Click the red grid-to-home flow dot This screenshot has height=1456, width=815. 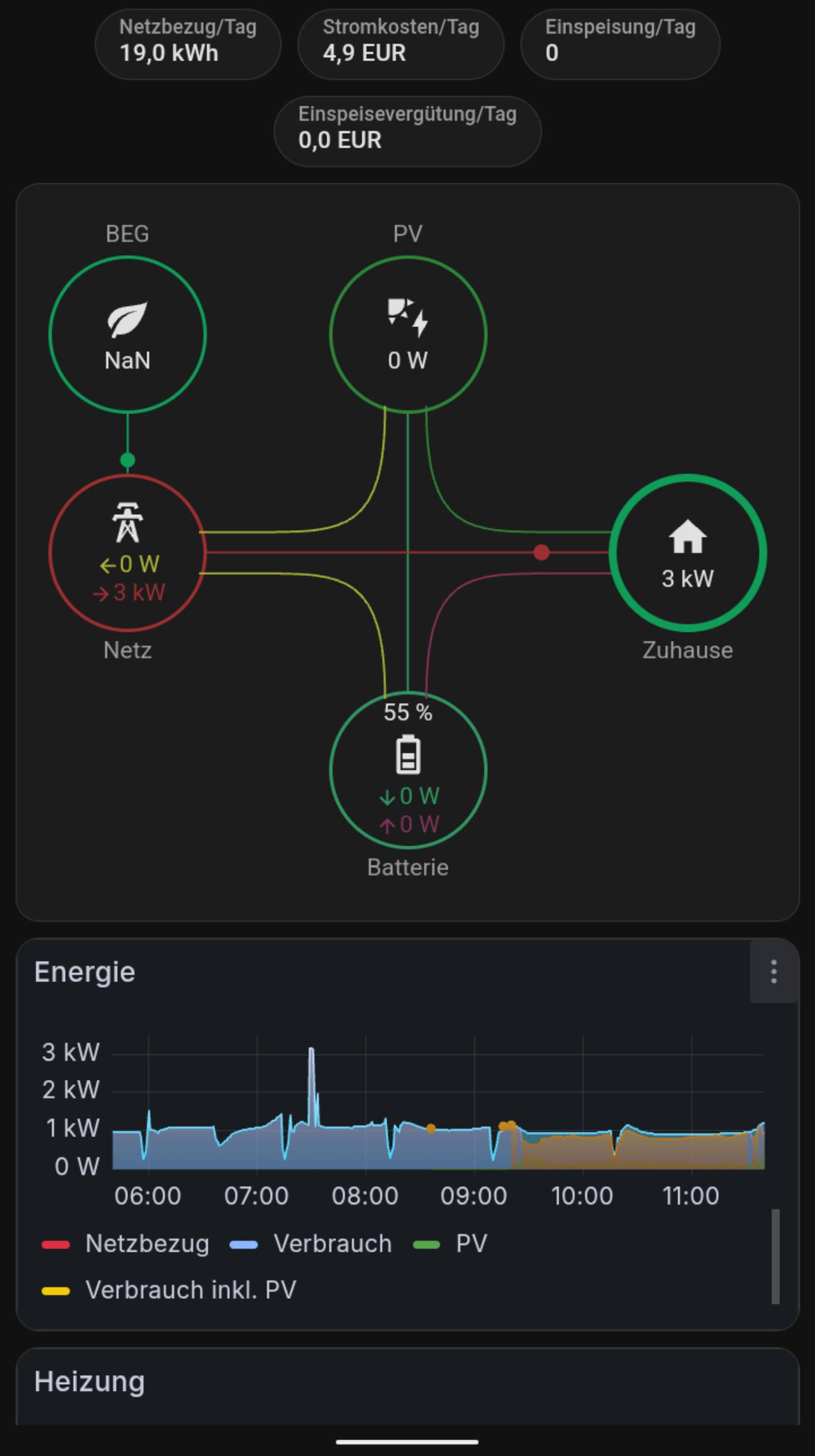(x=541, y=552)
